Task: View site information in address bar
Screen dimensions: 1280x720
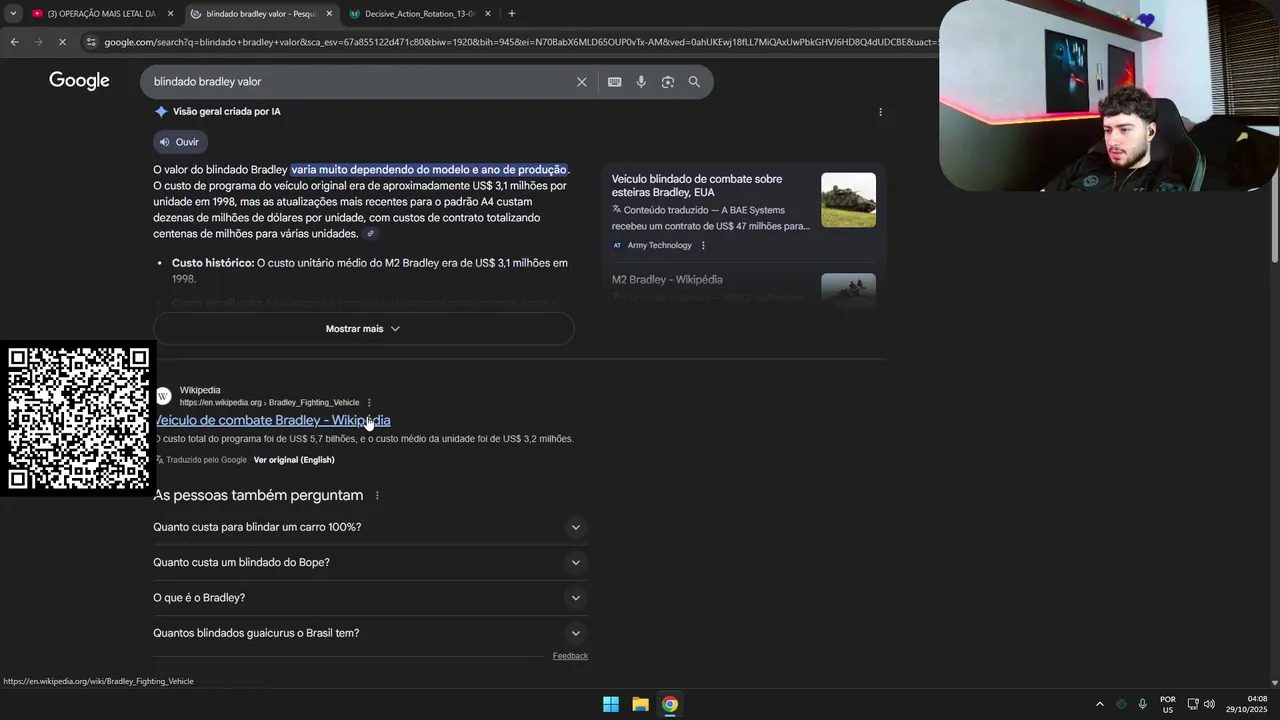Action: [x=91, y=42]
